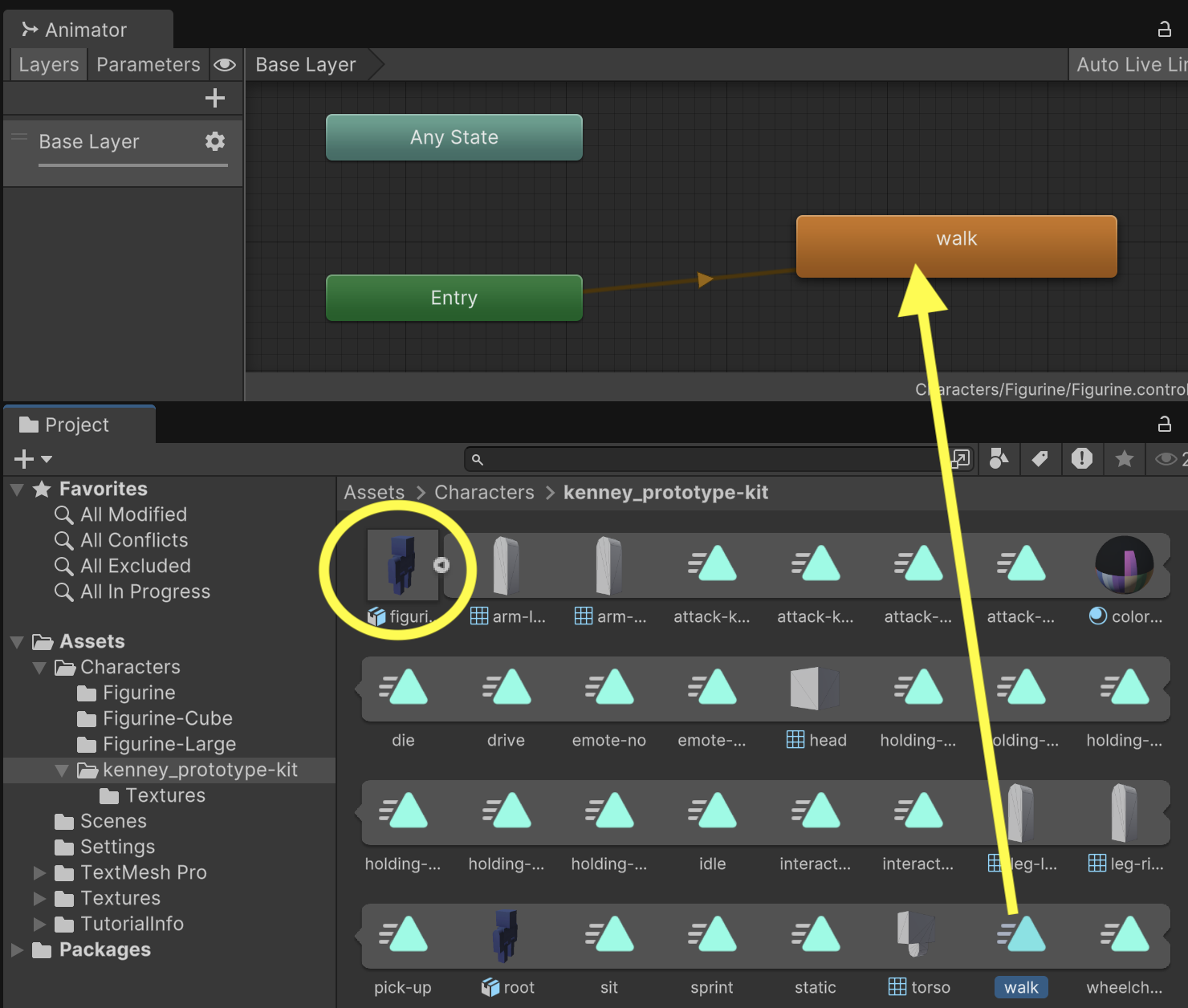Save search to favorites with star icon
Viewport: 1188px width, 1008px height.
coord(1124,458)
